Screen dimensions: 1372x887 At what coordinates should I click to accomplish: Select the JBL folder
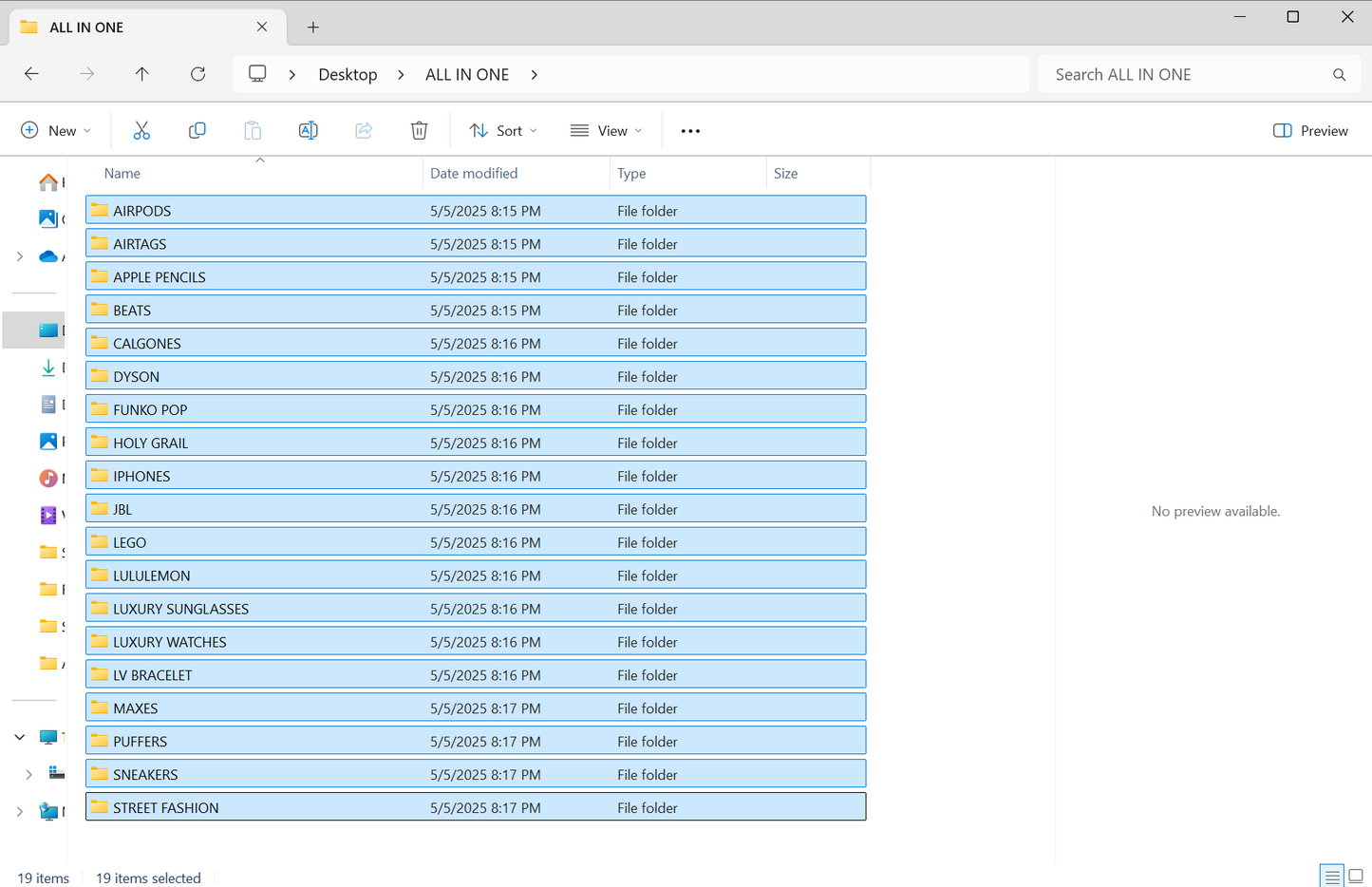(x=476, y=509)
